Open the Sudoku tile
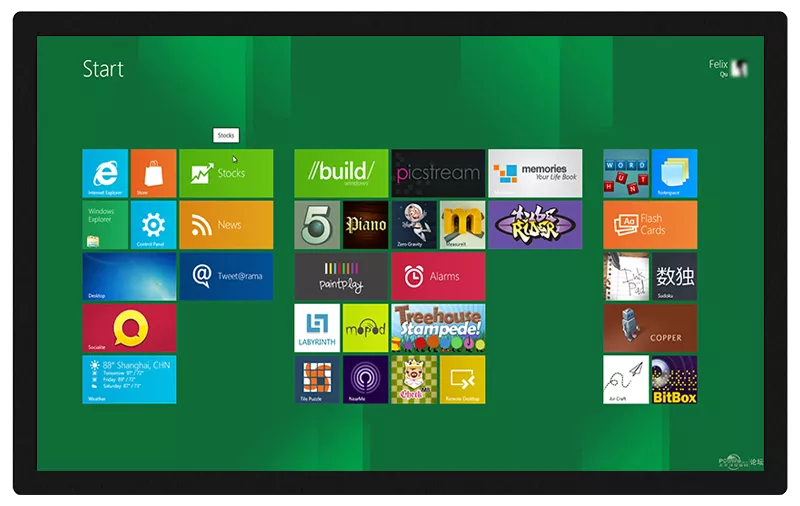 [x=675, y=276]
